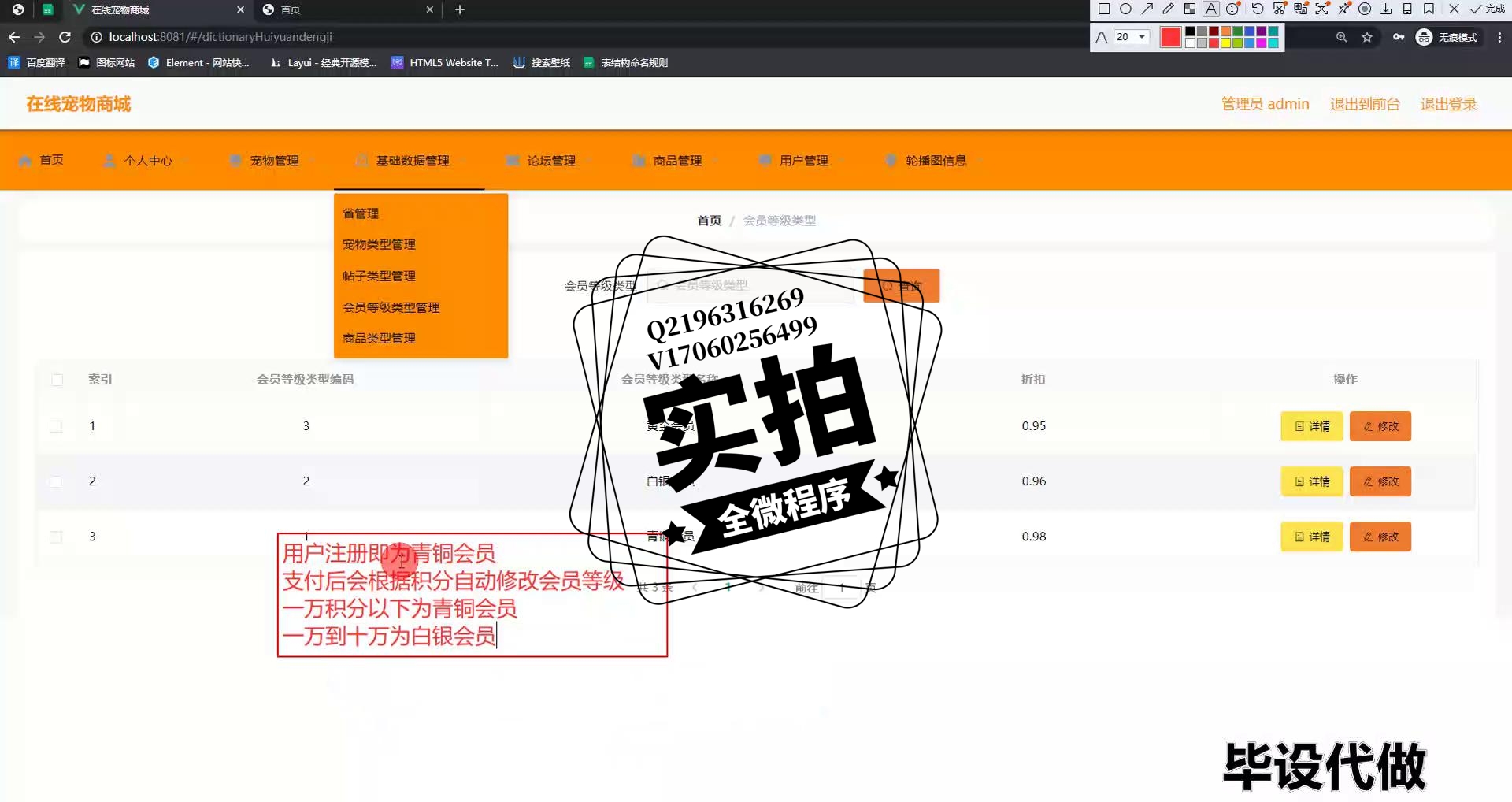
Task: Undo the last annotation
Action: pos(1258,9)
